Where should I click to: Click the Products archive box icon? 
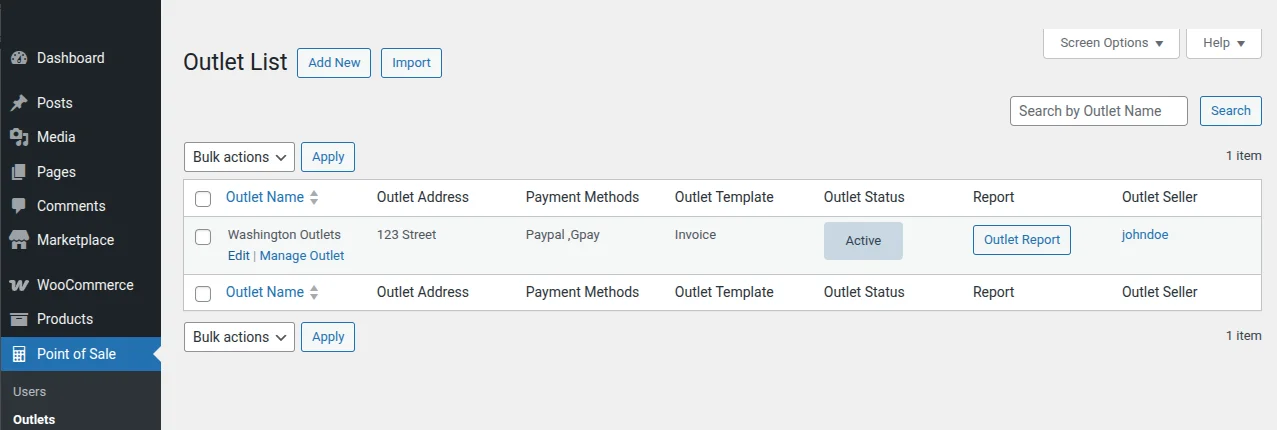click(x=19, y=319)
